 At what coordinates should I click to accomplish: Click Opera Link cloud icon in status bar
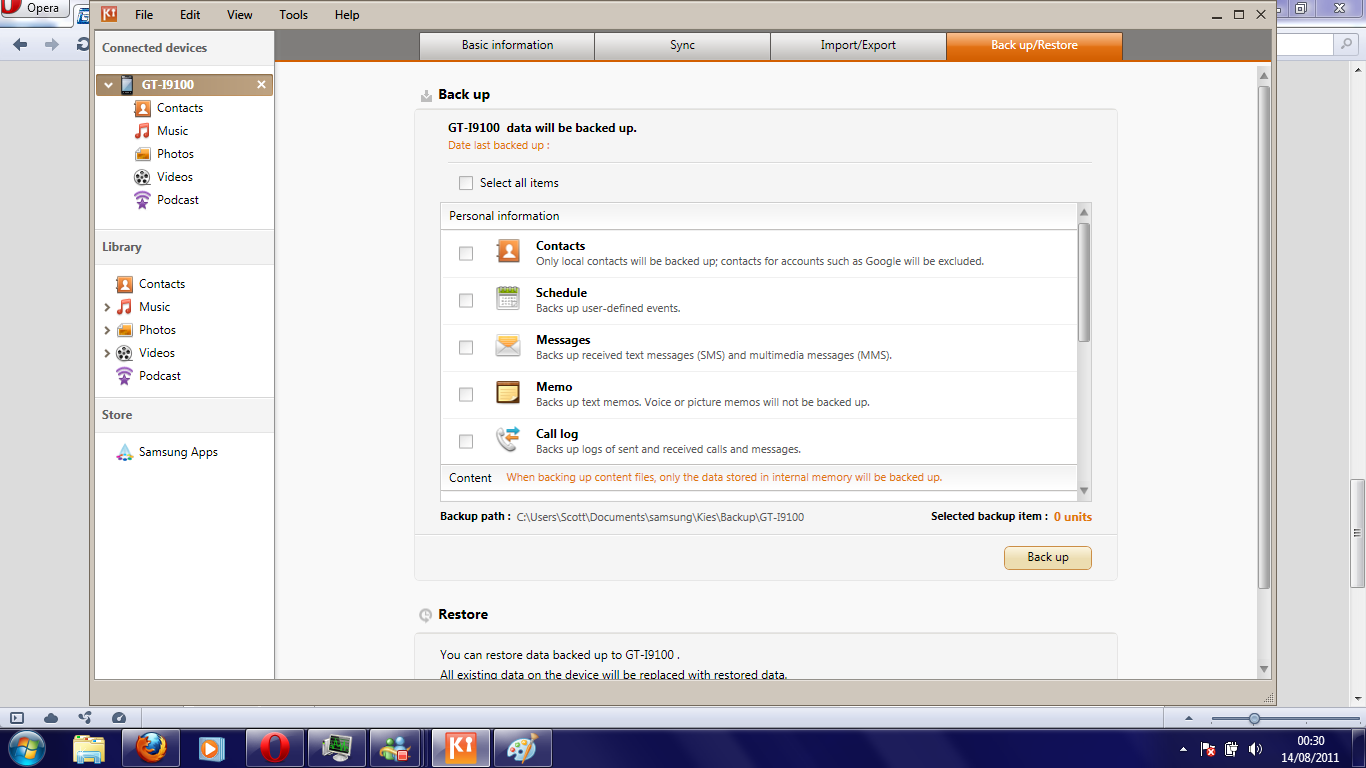coord(51,718)
